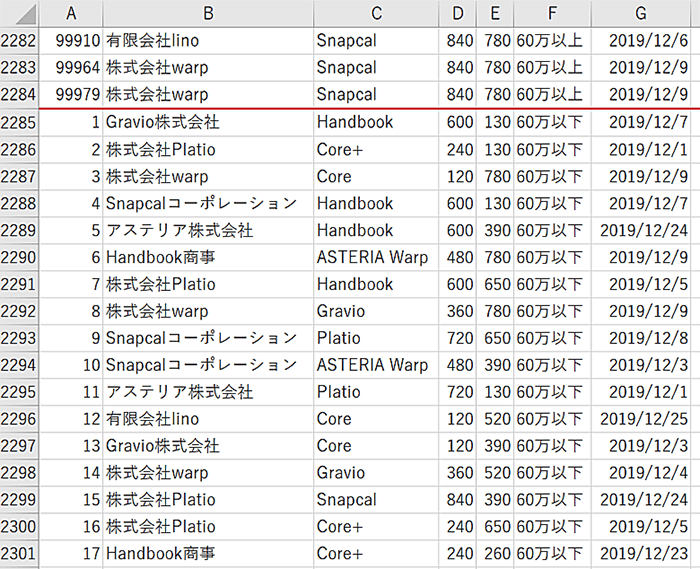Click 60万以下 cell in row 2293
The image size is (700, 569).
point(553,338)
